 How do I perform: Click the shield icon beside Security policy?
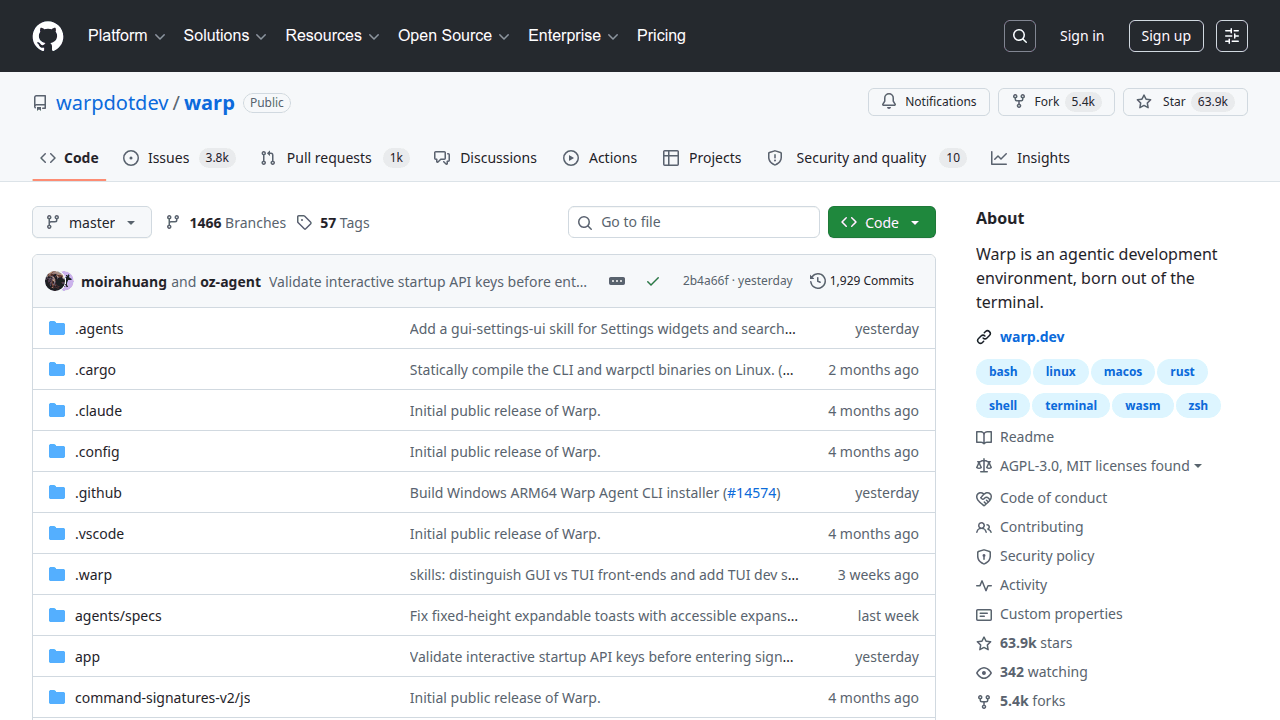[984, 556]
